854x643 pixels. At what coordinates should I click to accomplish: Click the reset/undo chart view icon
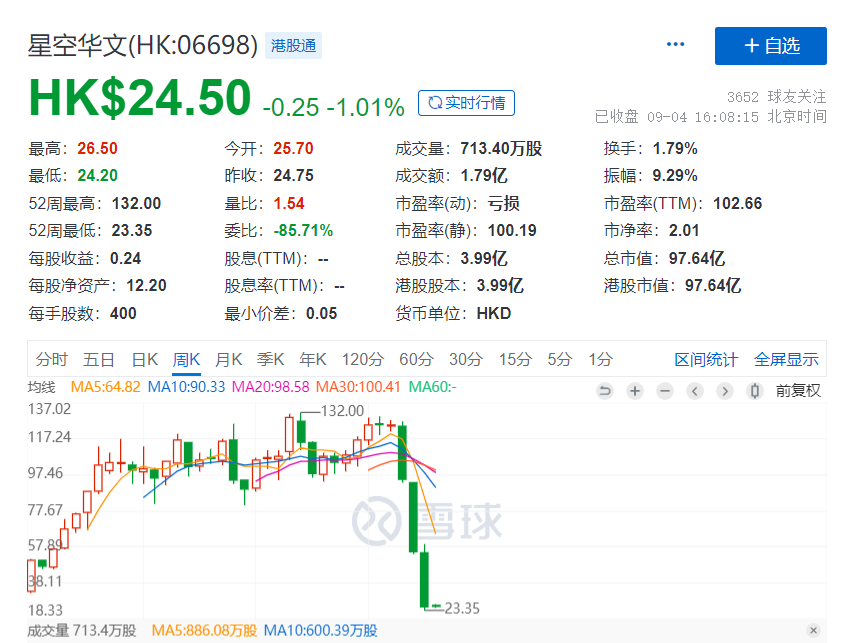pyautogui.click(x=604, y=391)
